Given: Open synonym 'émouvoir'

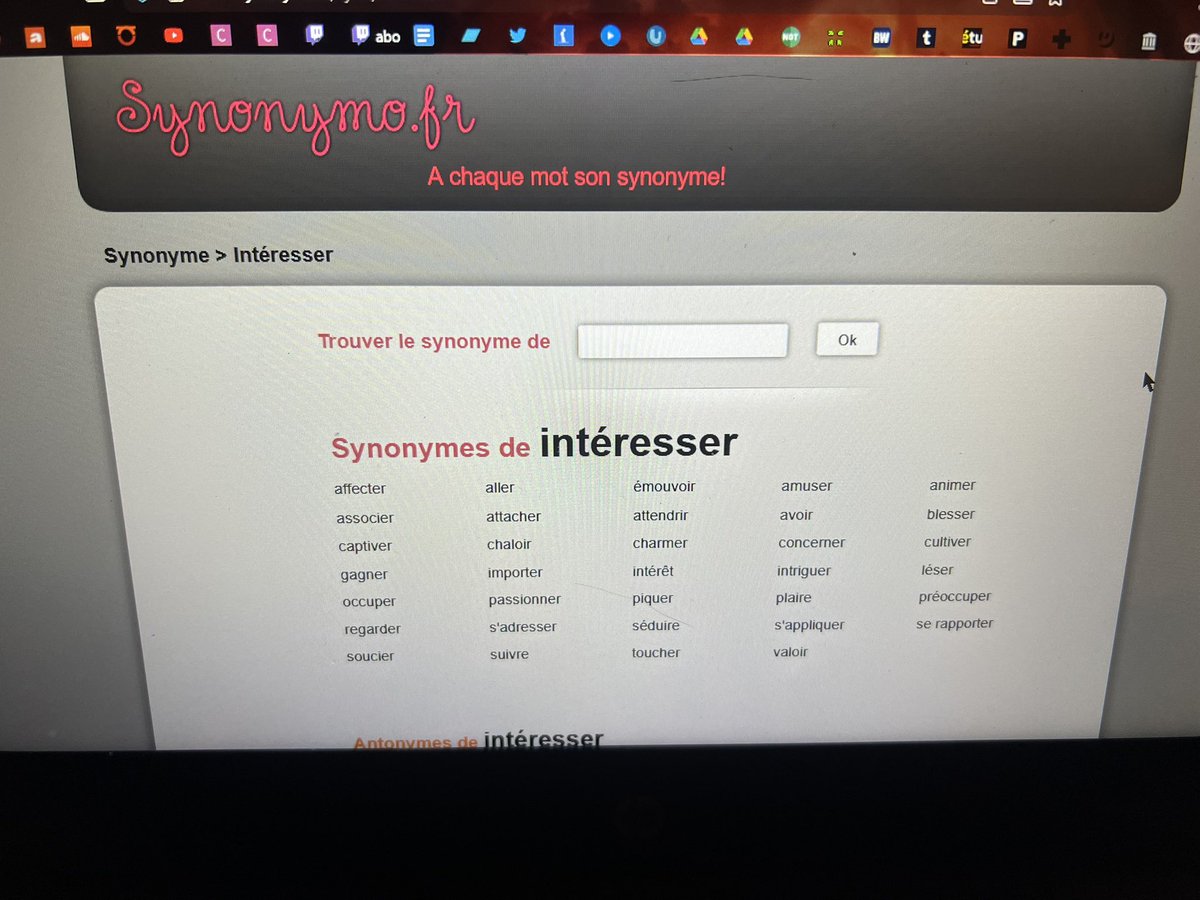Looking at the screenshot, I should pos(664,487).
